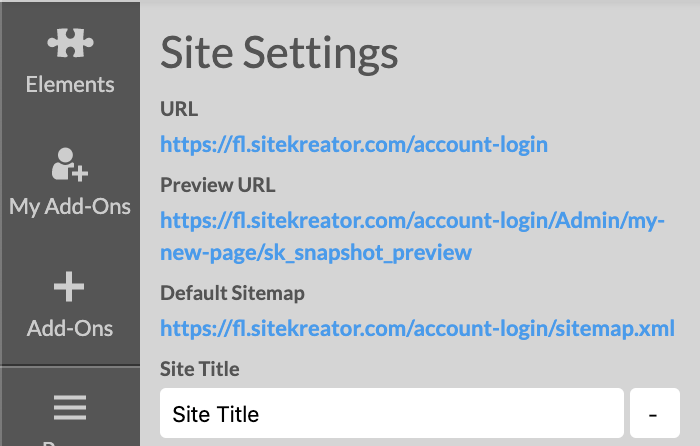The height and width of the screenshot is (446, 700).
Task: Select the My Add-Ons label in sidebar
Action: pyautogui.click(x=70, y=207)
